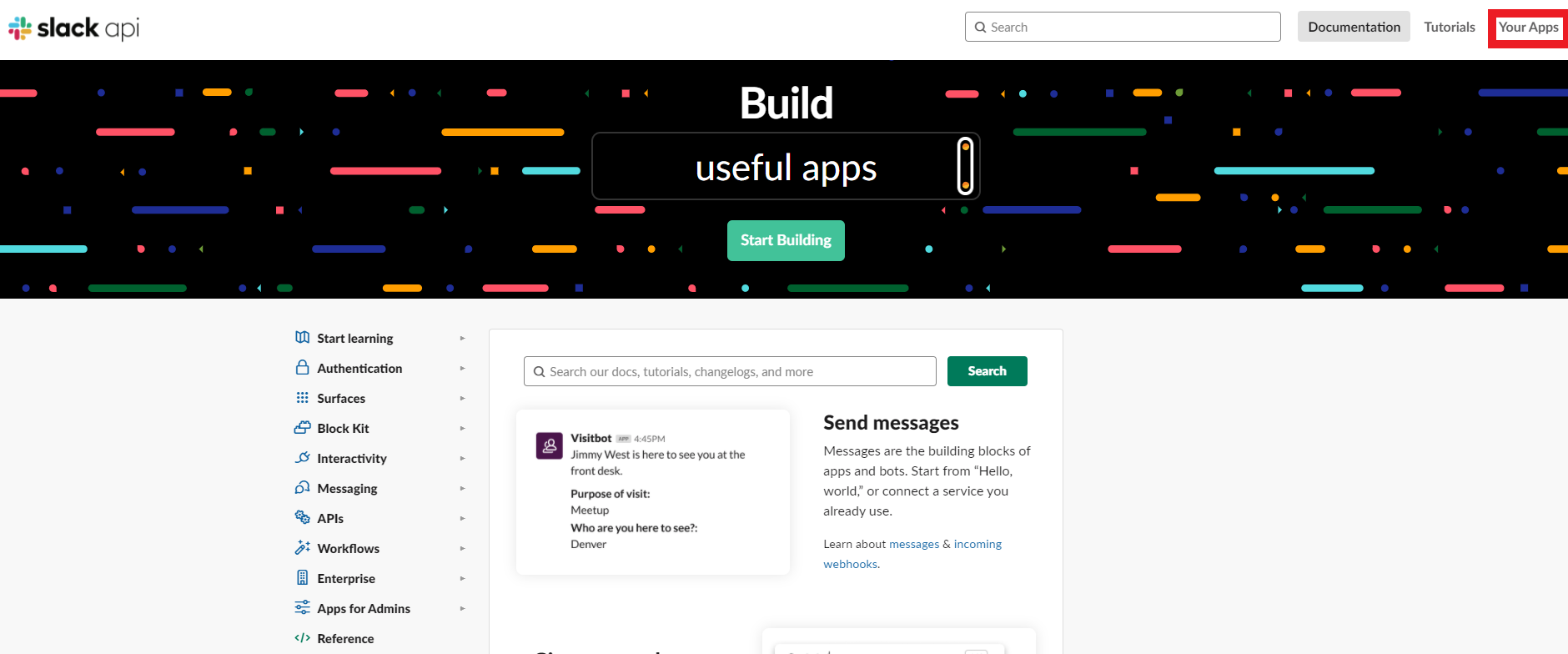This screenshot has width=1568, height=654.
Task: Expand the Enterprise section arrow
Action: click(462, 578)
